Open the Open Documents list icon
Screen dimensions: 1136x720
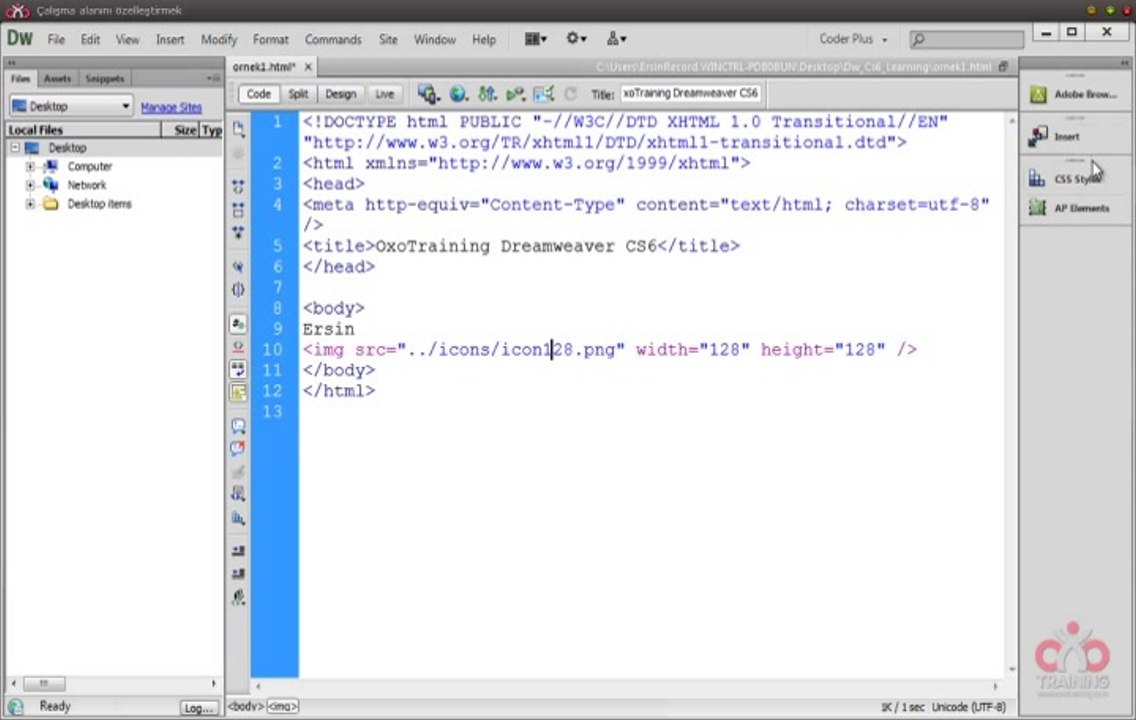[238, 130]
